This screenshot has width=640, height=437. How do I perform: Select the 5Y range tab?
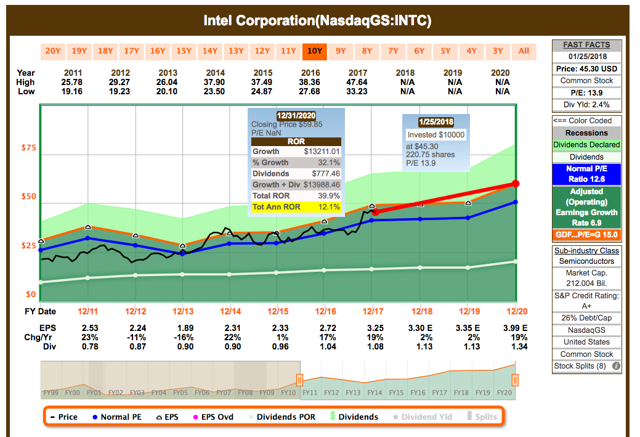445,51
